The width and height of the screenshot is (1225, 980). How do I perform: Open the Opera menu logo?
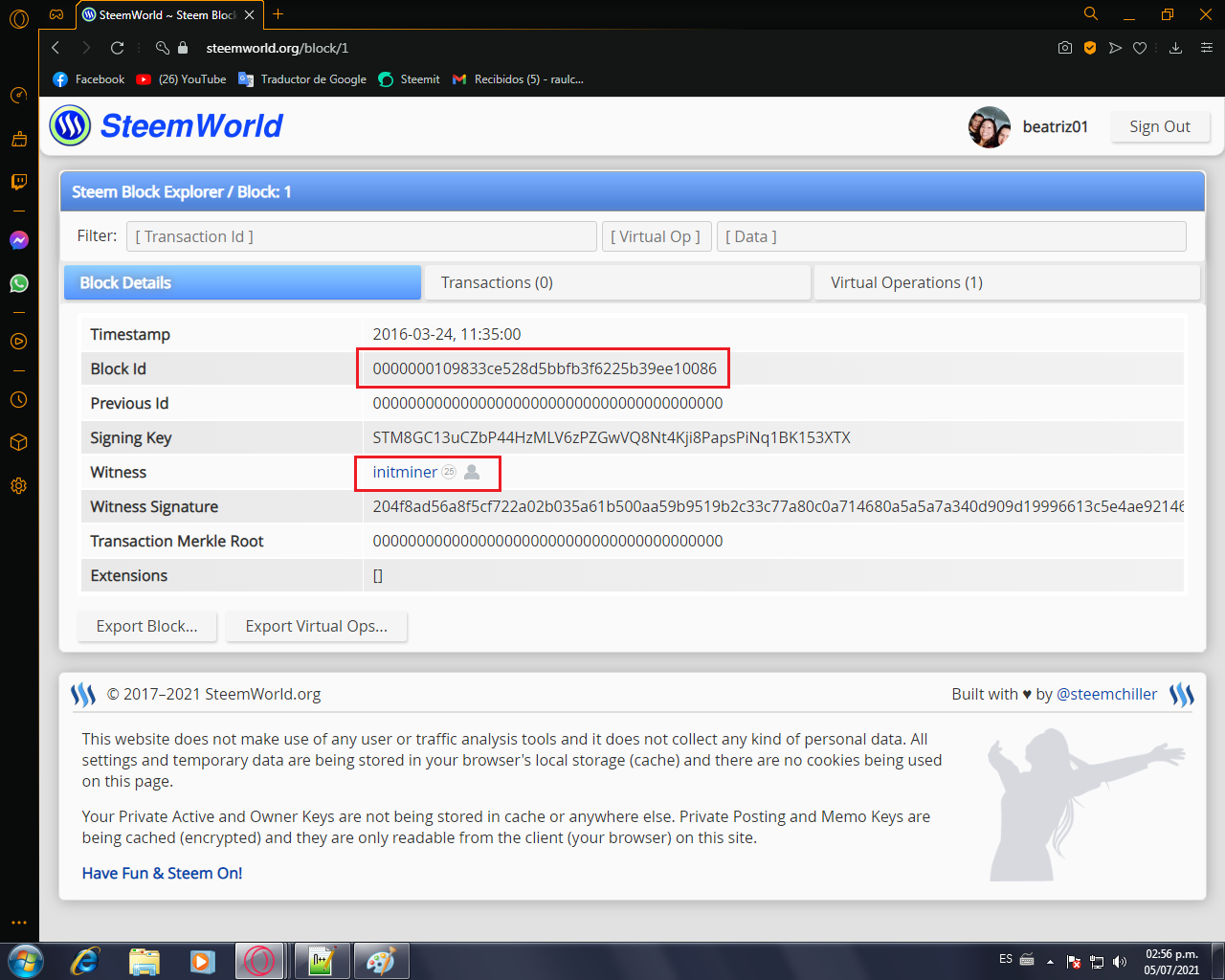[x=18, y=17]
